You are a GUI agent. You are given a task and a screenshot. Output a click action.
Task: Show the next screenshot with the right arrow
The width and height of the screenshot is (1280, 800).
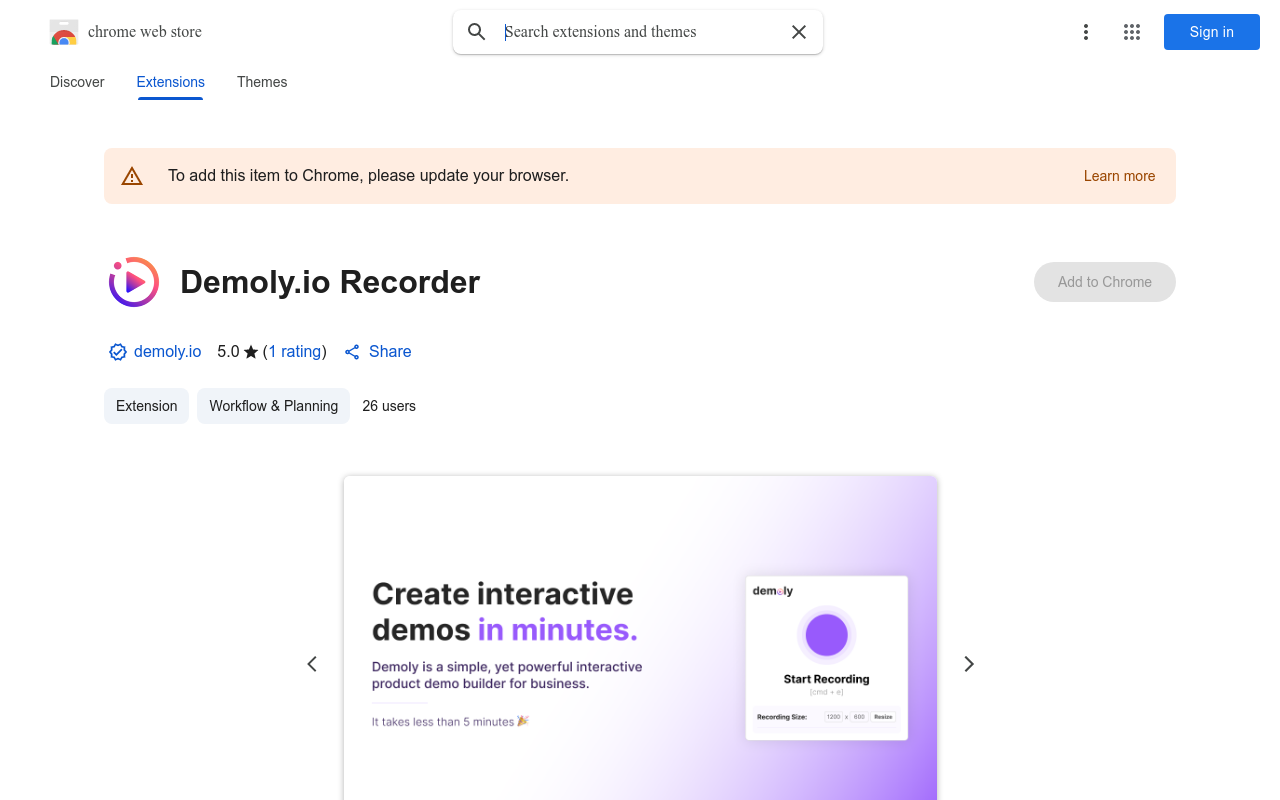click(x=968, y=664)
